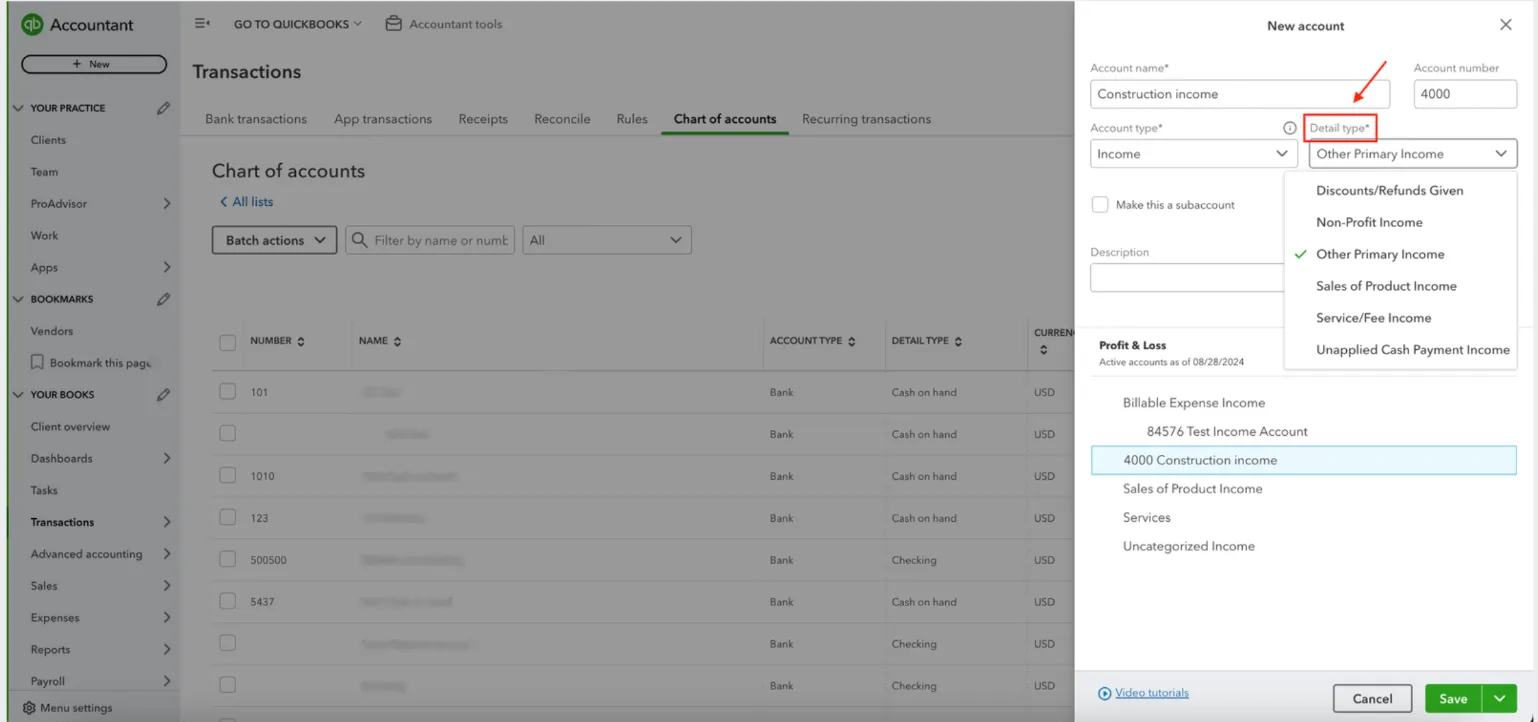The width and height of the screenshot is (1538, 722).
Task: Collapse the BOOKMARKS section
Action: coord(18,299)
